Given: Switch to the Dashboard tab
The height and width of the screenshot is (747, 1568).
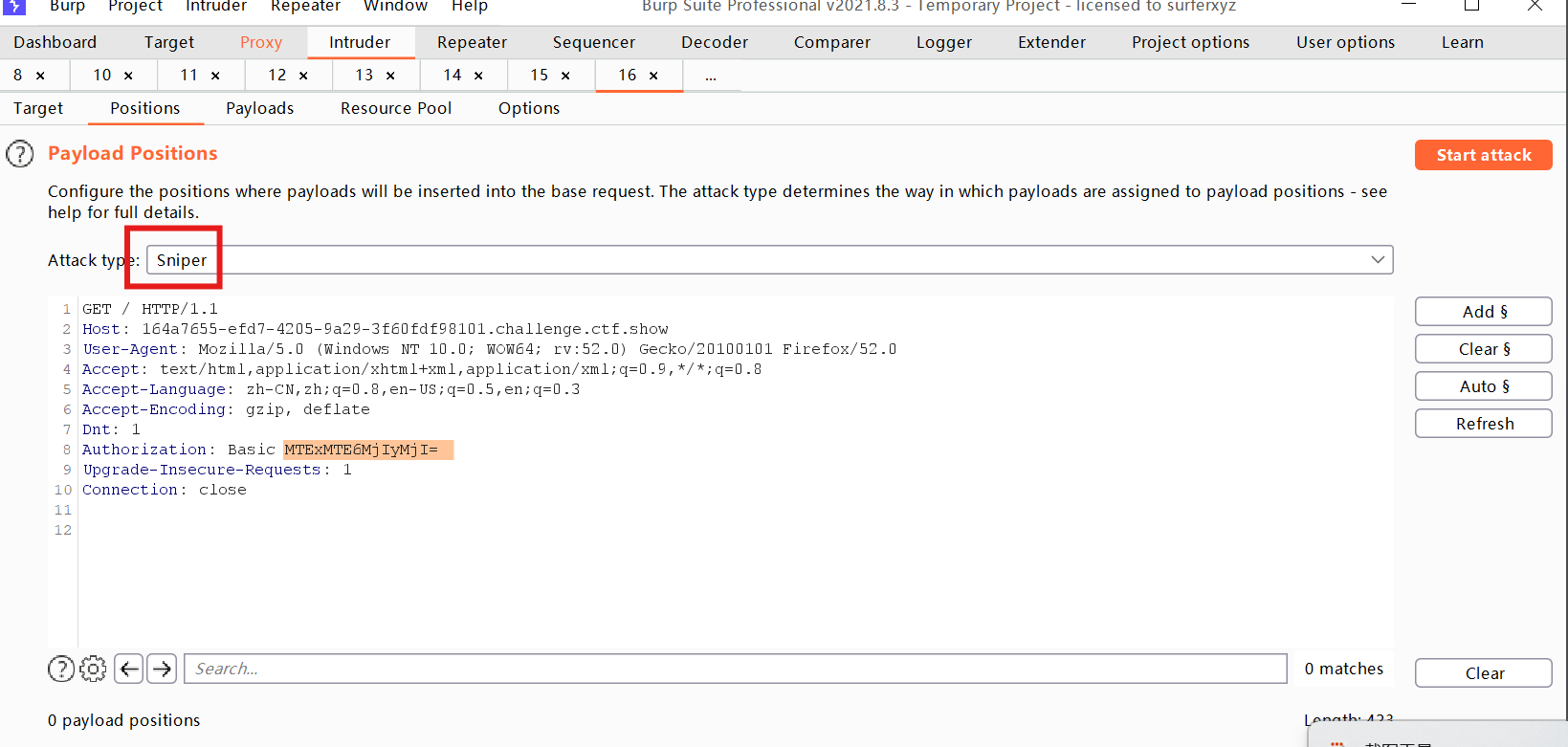Looking at the screenshot, I should pyautogui.click(x=55, y=42).
